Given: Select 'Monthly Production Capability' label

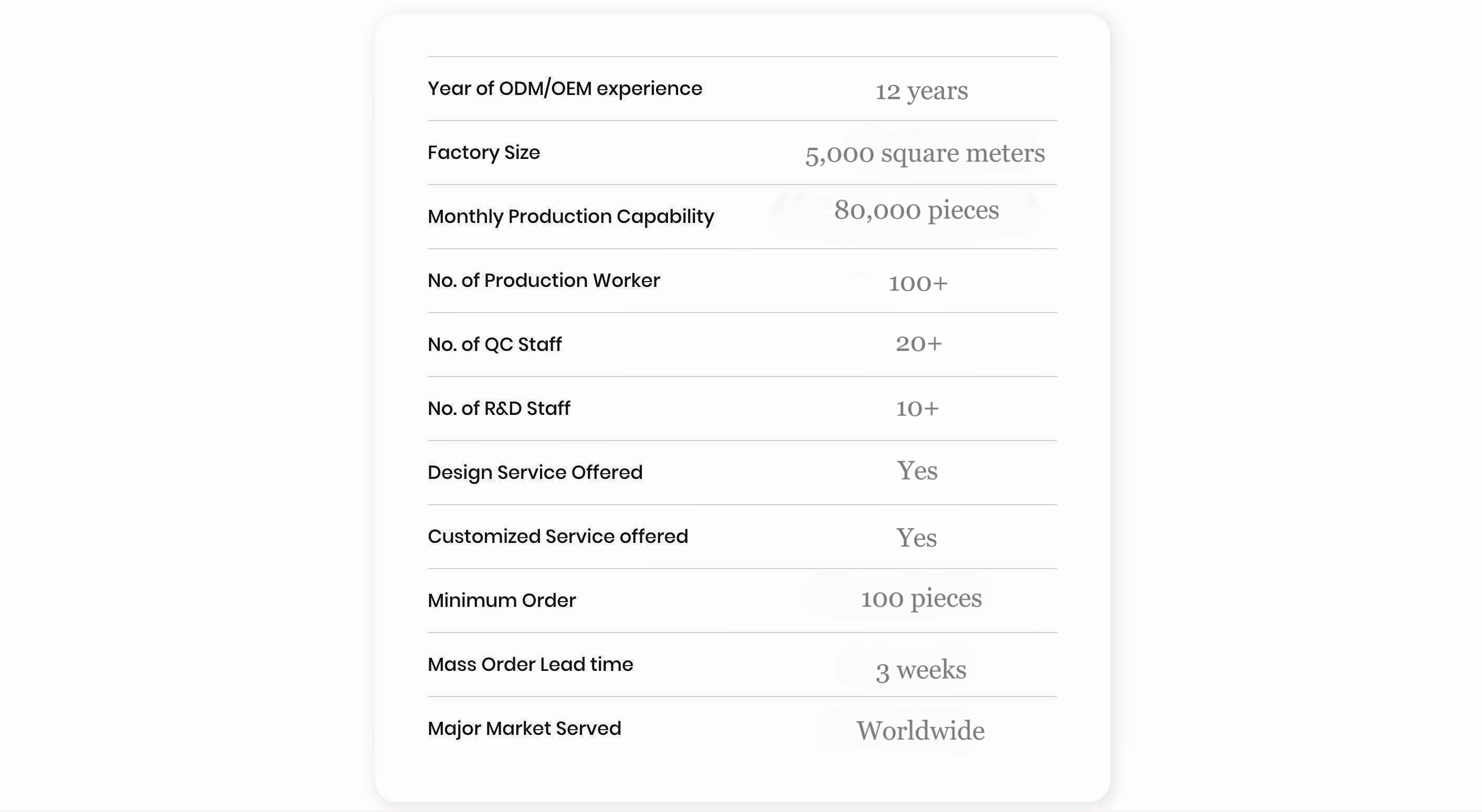Looking at the screenshot, I should [x=571, y=217].
